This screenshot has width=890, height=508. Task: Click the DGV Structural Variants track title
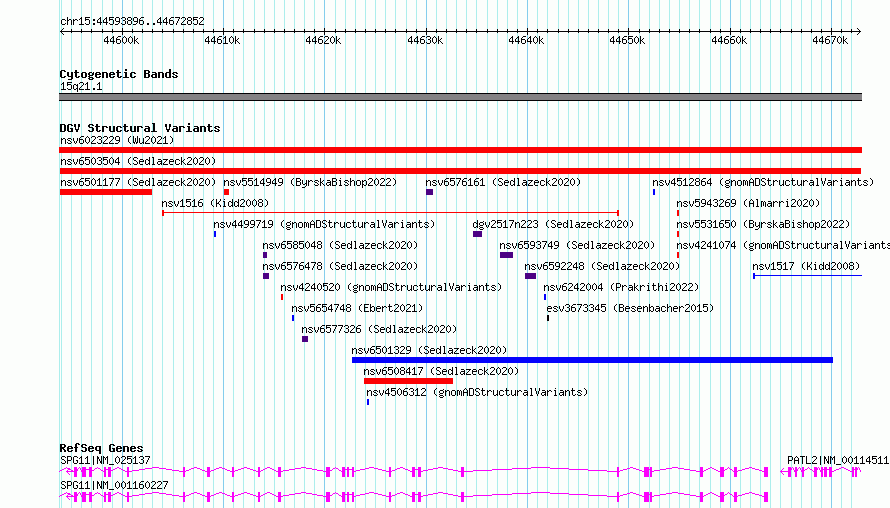(140, 128)
